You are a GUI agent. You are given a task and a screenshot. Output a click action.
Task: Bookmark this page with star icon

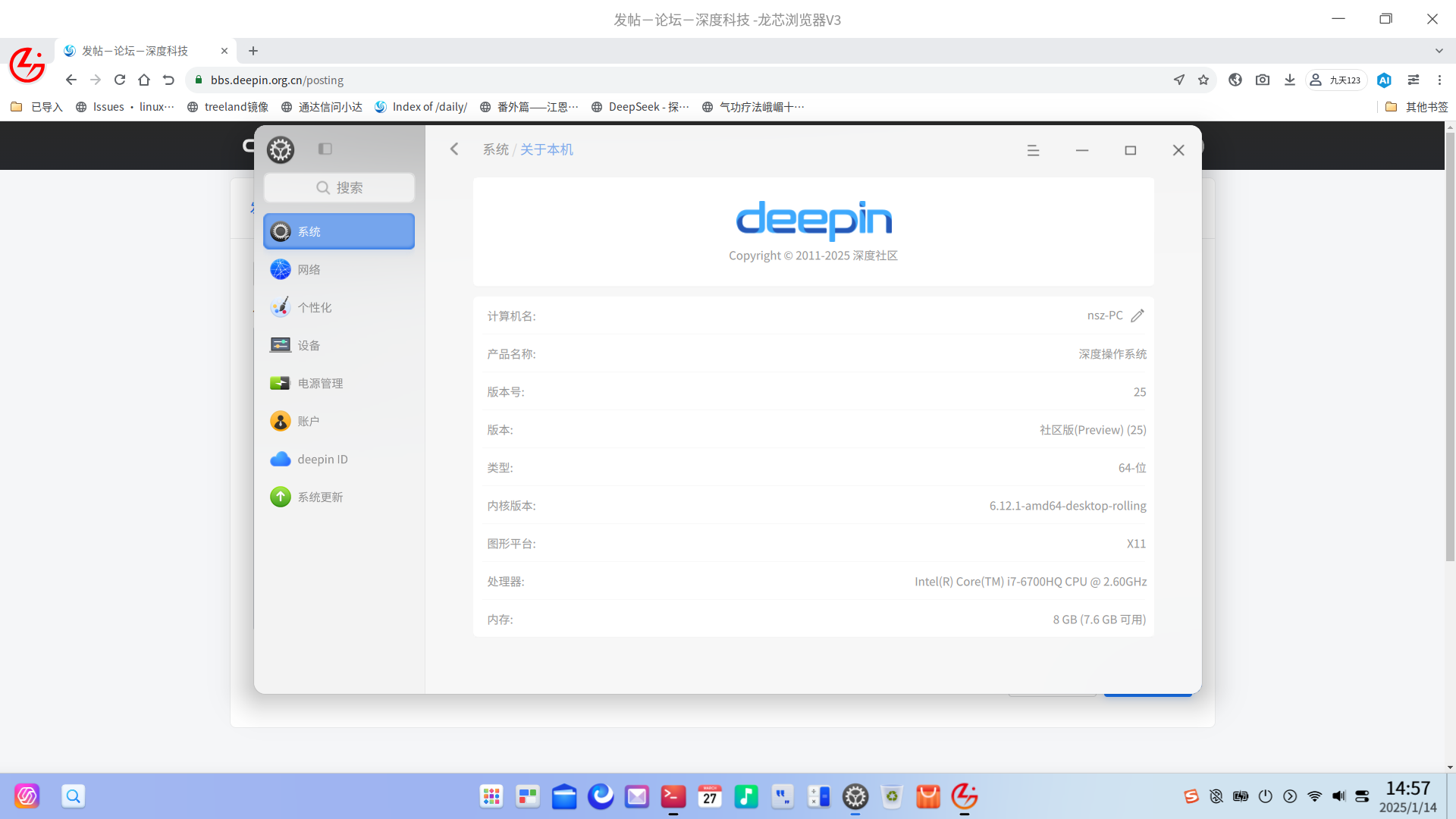pyautogui.click(x=1203, y=80)
